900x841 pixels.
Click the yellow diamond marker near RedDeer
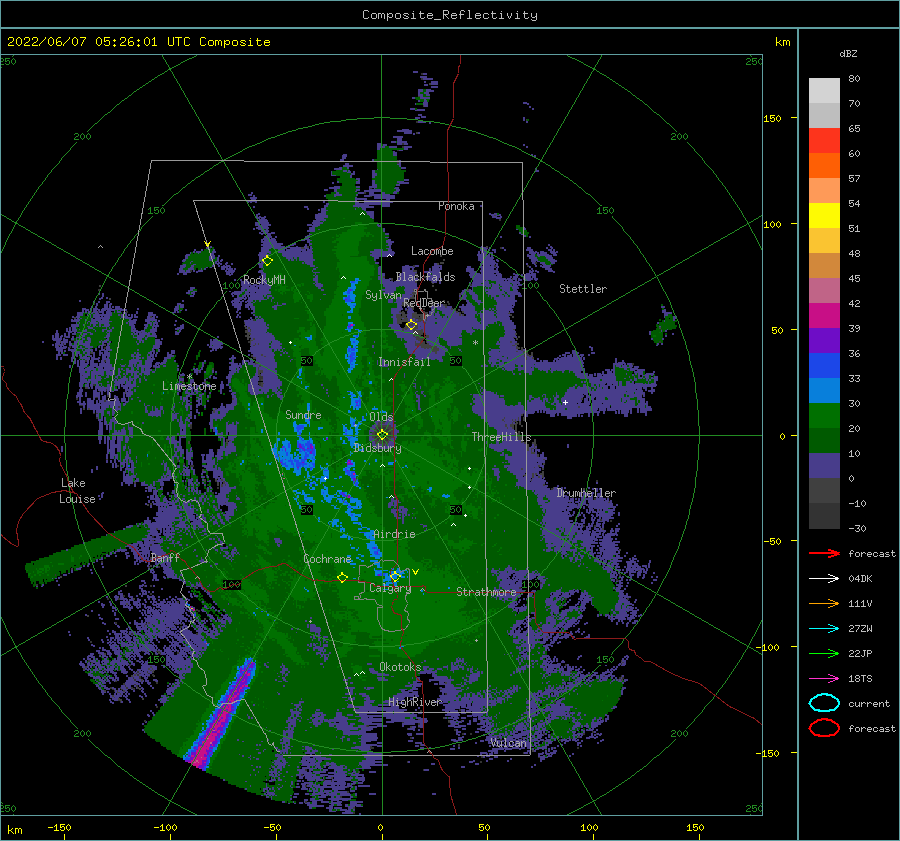[x=411, y=325]
